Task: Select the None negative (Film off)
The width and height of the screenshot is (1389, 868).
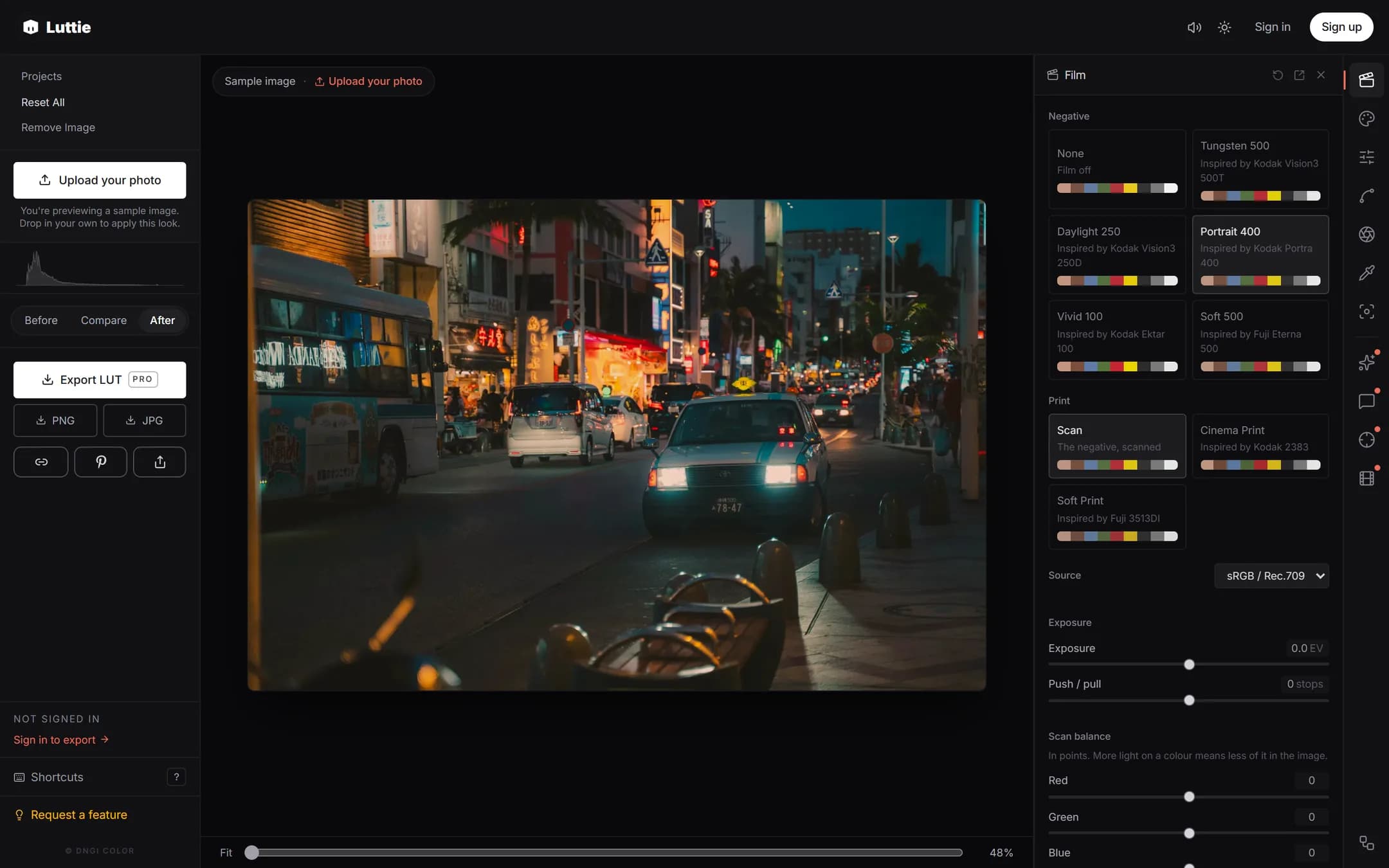Action: pyautogui.click(x=1116, y=168)
